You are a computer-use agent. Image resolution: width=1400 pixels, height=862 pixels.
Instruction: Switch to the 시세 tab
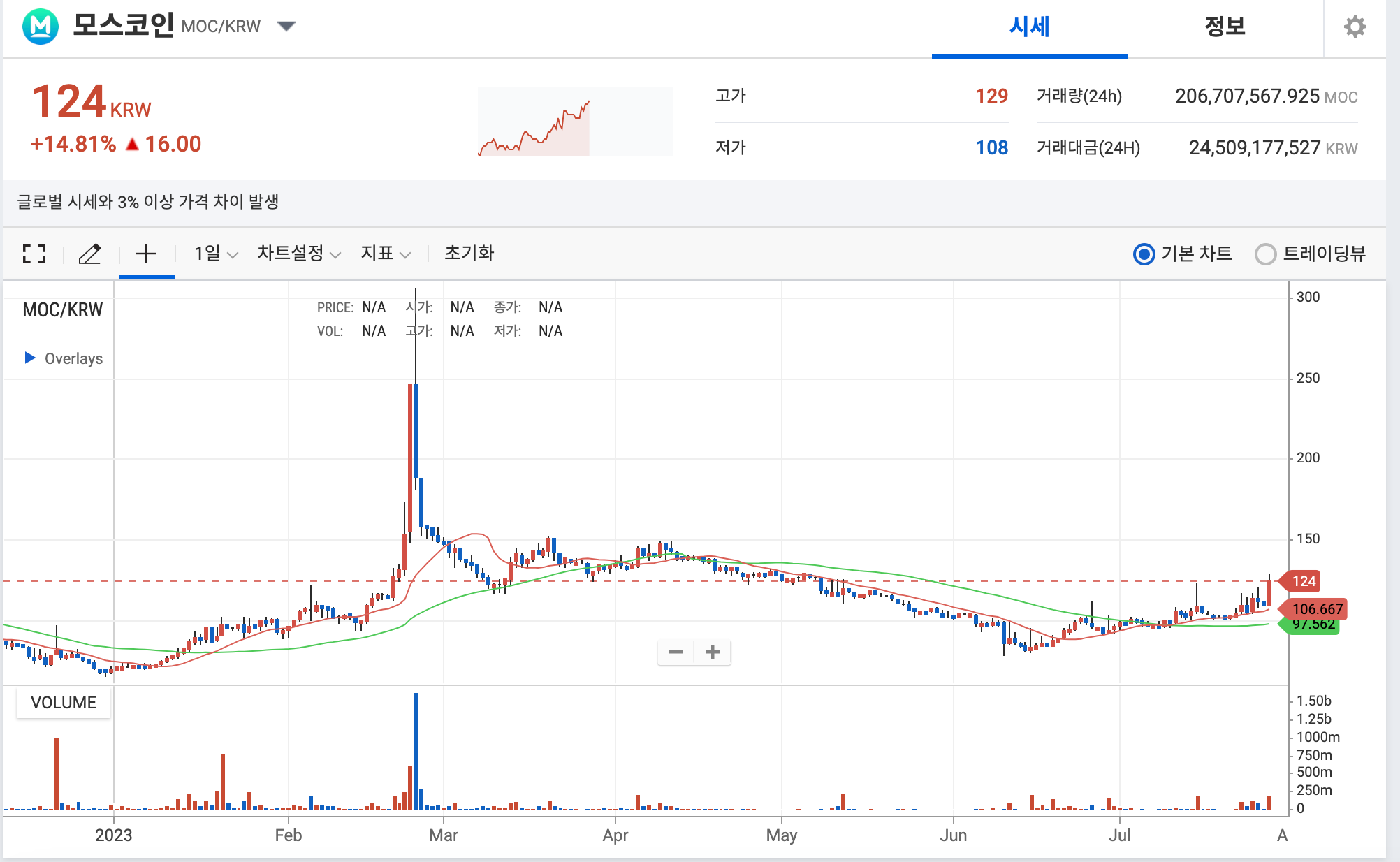point(1029,27)
